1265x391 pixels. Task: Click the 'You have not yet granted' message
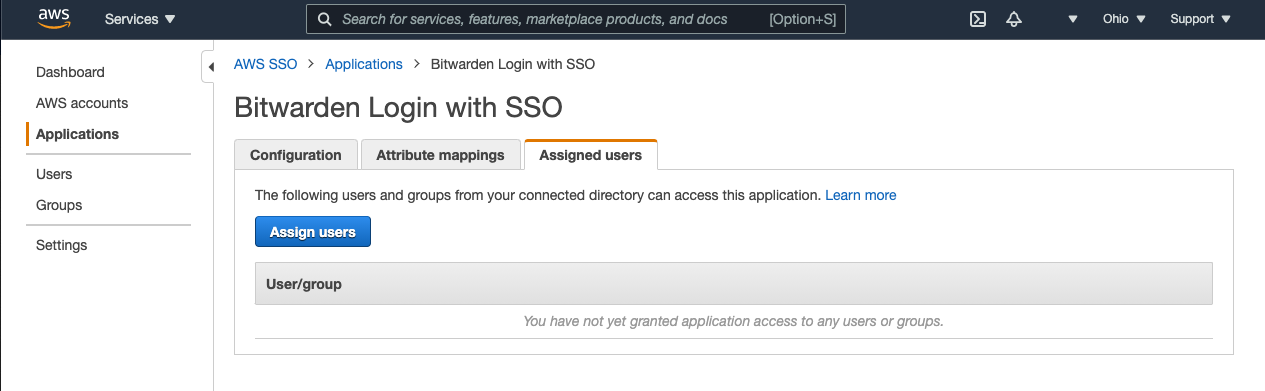[x=733, y=321]
